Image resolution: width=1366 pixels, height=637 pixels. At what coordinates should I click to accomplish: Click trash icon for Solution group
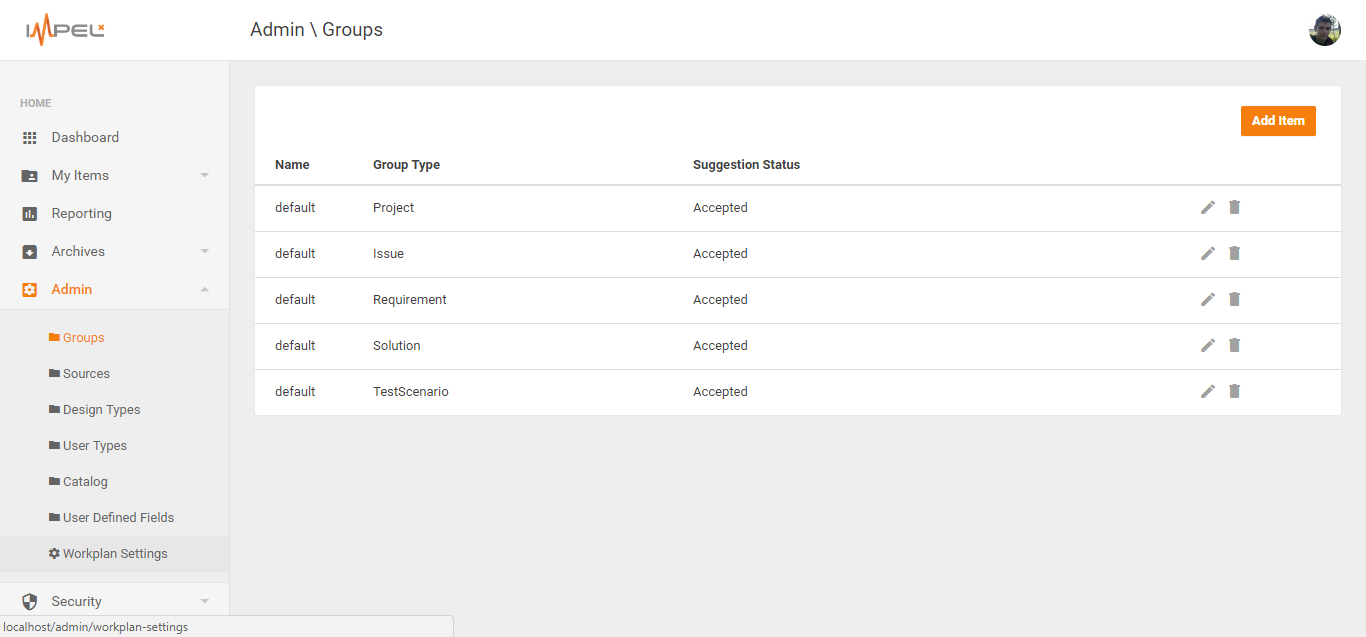tap(1234, 345)
